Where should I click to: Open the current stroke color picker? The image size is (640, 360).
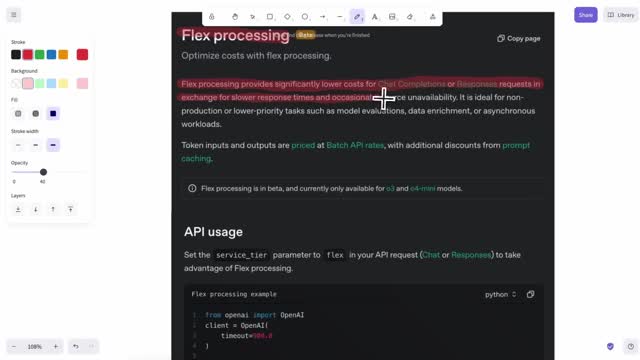[82, 54]
